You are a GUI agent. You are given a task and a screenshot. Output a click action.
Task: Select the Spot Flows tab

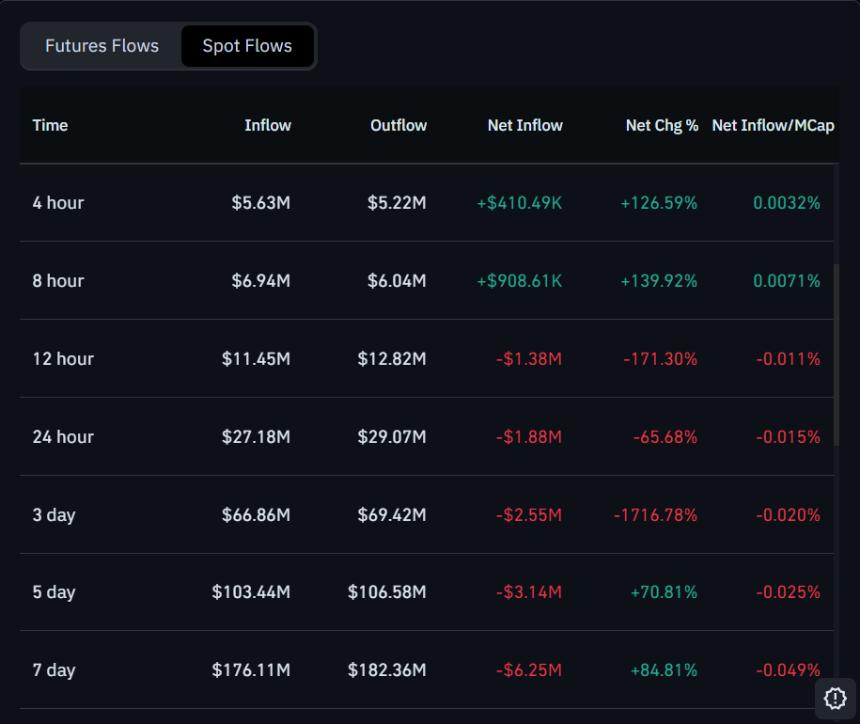[247, 45]
